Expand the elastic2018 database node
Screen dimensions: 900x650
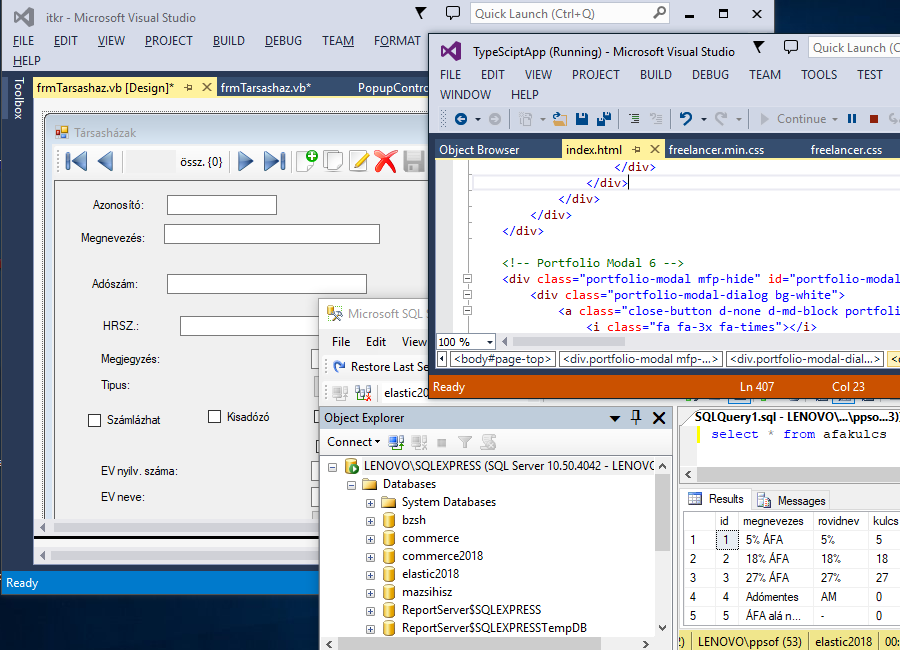pyautogui.click(x=370, y=574)
